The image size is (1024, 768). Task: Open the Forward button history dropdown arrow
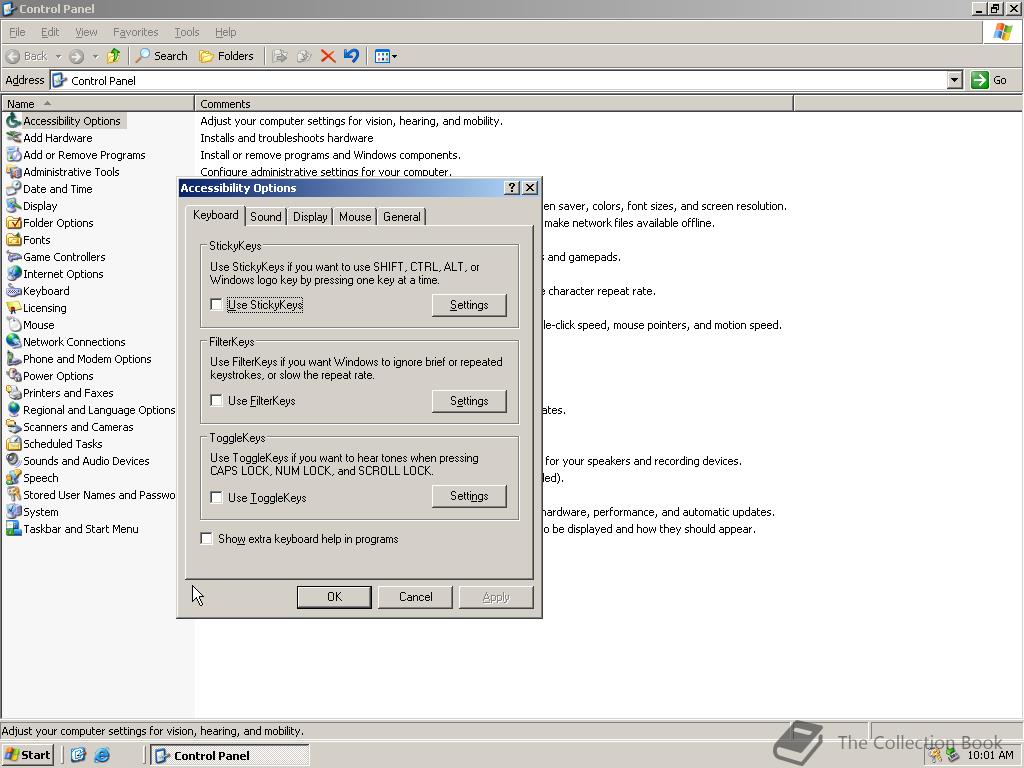[x=95, y=56]
